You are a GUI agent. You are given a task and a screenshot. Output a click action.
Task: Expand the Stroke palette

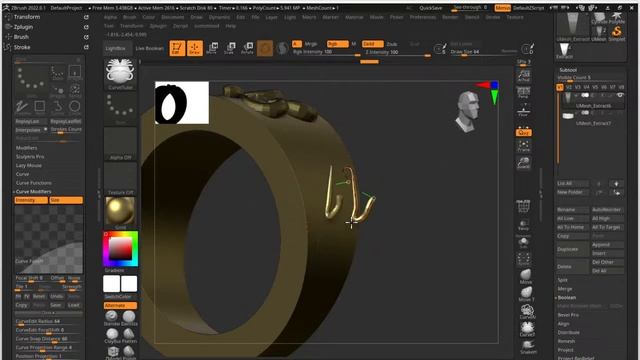point(22,47)
